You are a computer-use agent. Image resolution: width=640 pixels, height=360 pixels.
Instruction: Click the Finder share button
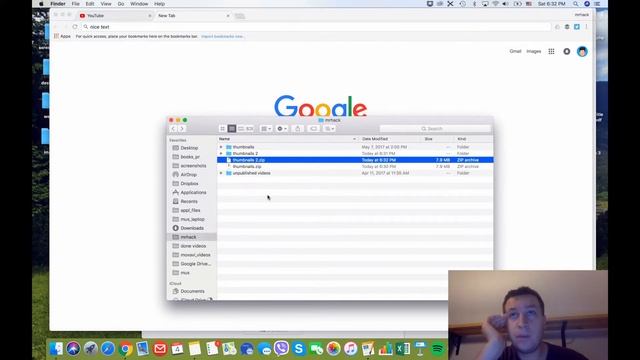tap(298, 129)
